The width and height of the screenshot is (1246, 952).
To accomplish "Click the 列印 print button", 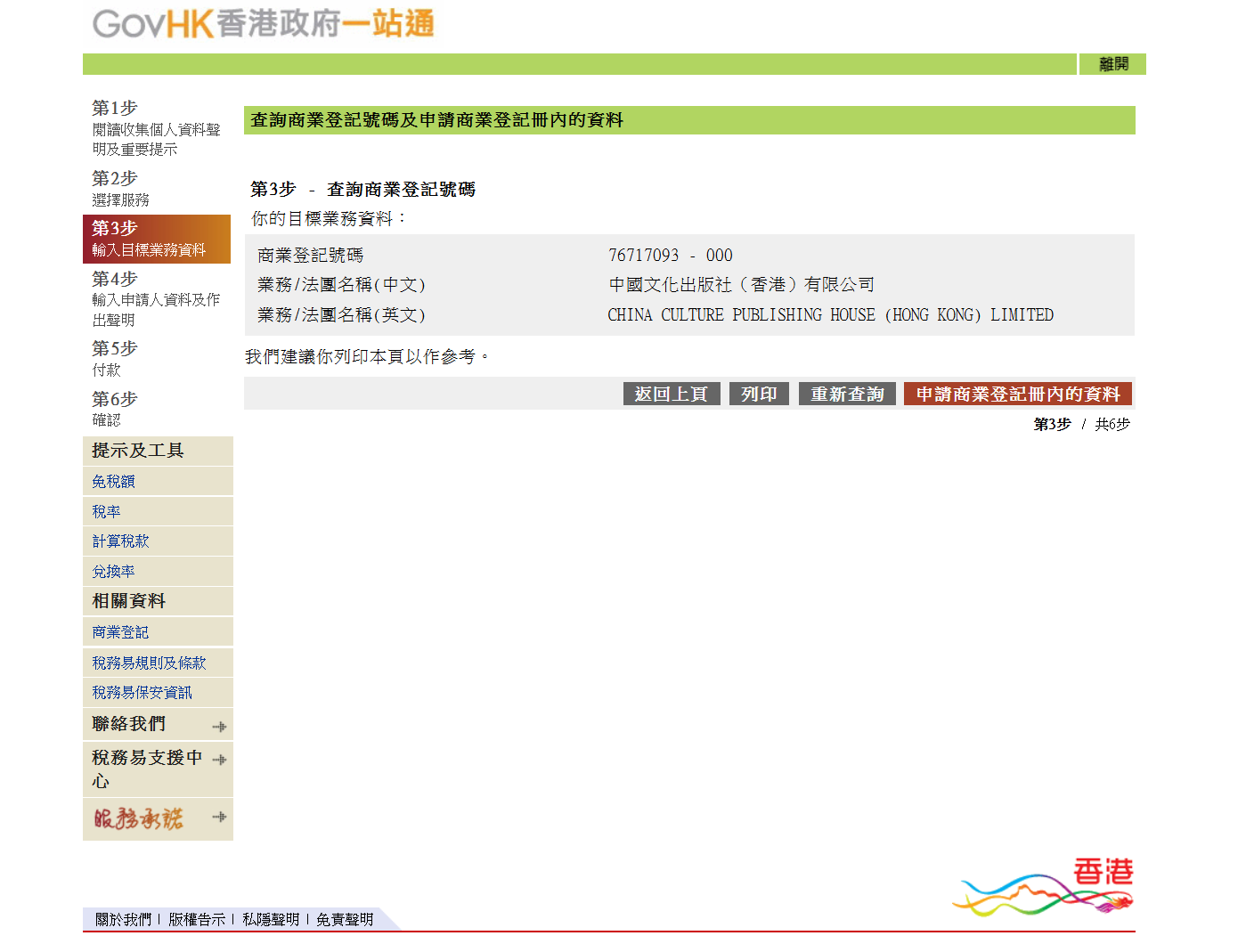I will pos(759,394).
